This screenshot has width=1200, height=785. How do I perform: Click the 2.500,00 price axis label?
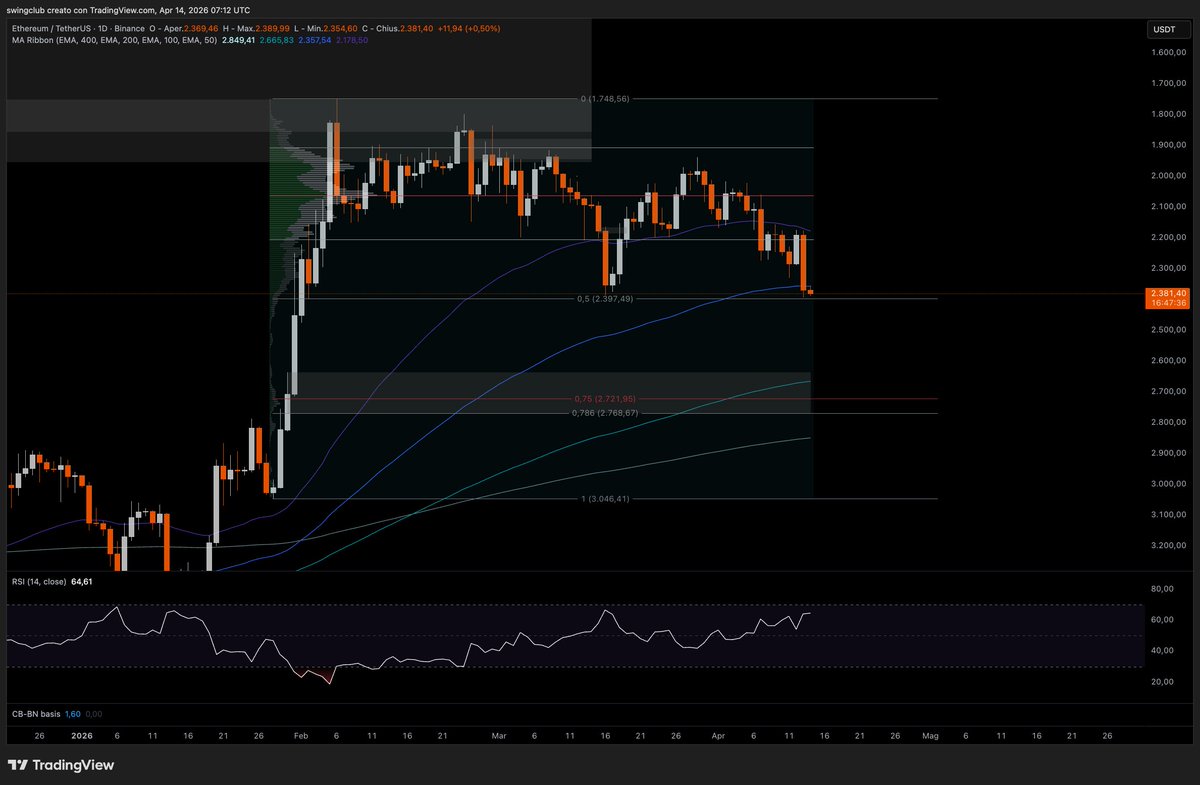pos(1168,330)
